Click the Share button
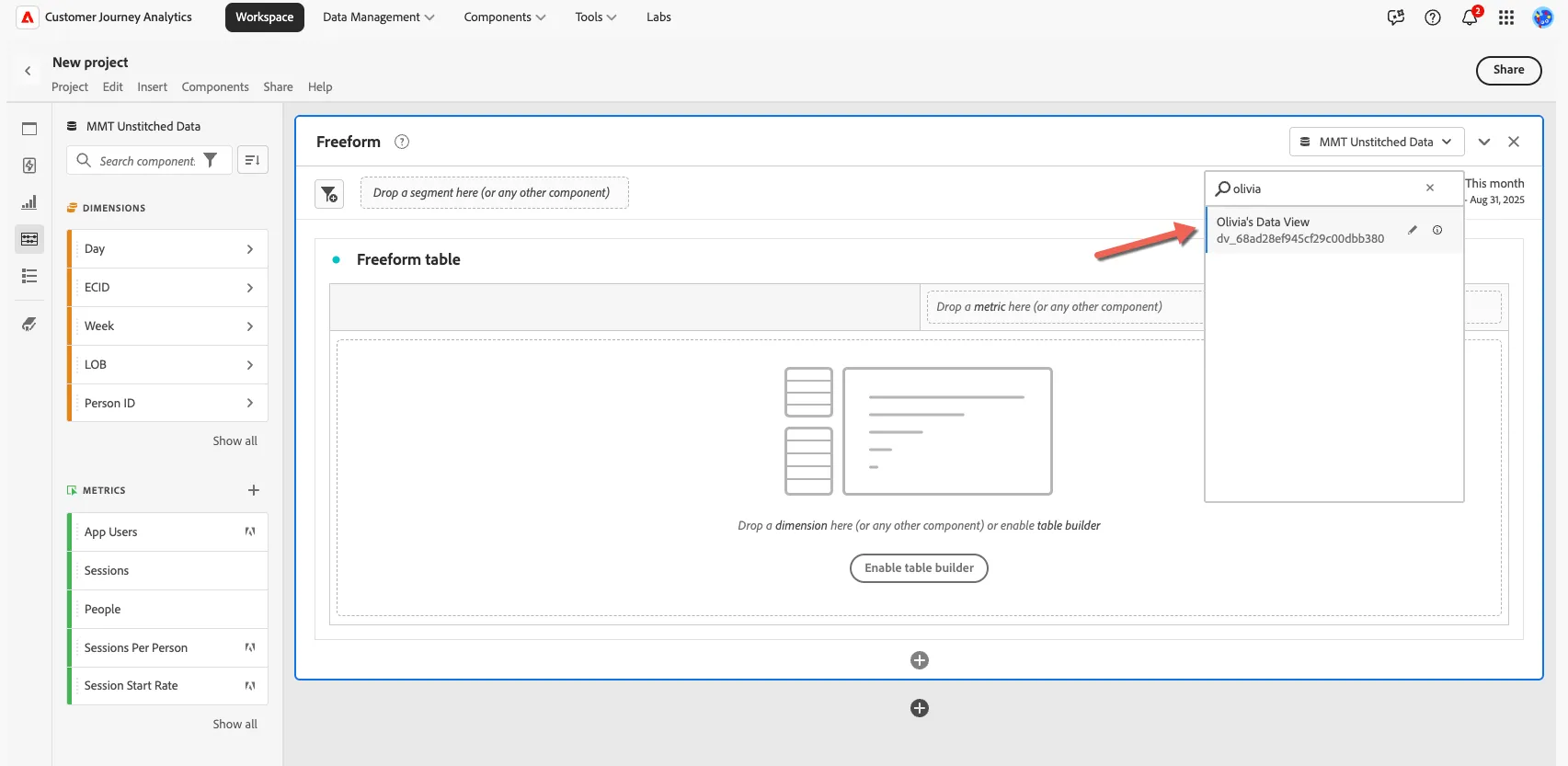 coord(1508,70)
